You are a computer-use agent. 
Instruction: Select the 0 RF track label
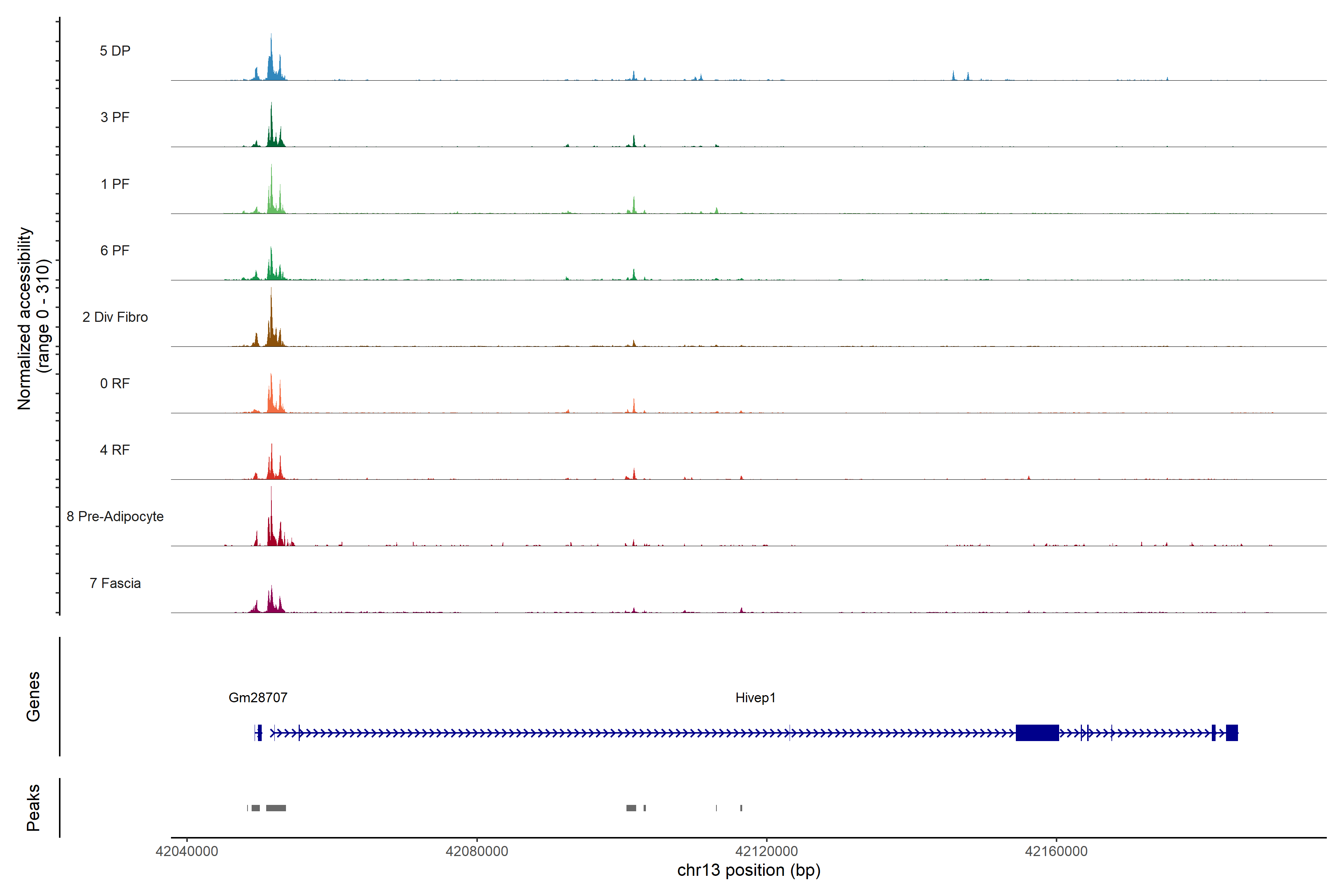[115, 383]
